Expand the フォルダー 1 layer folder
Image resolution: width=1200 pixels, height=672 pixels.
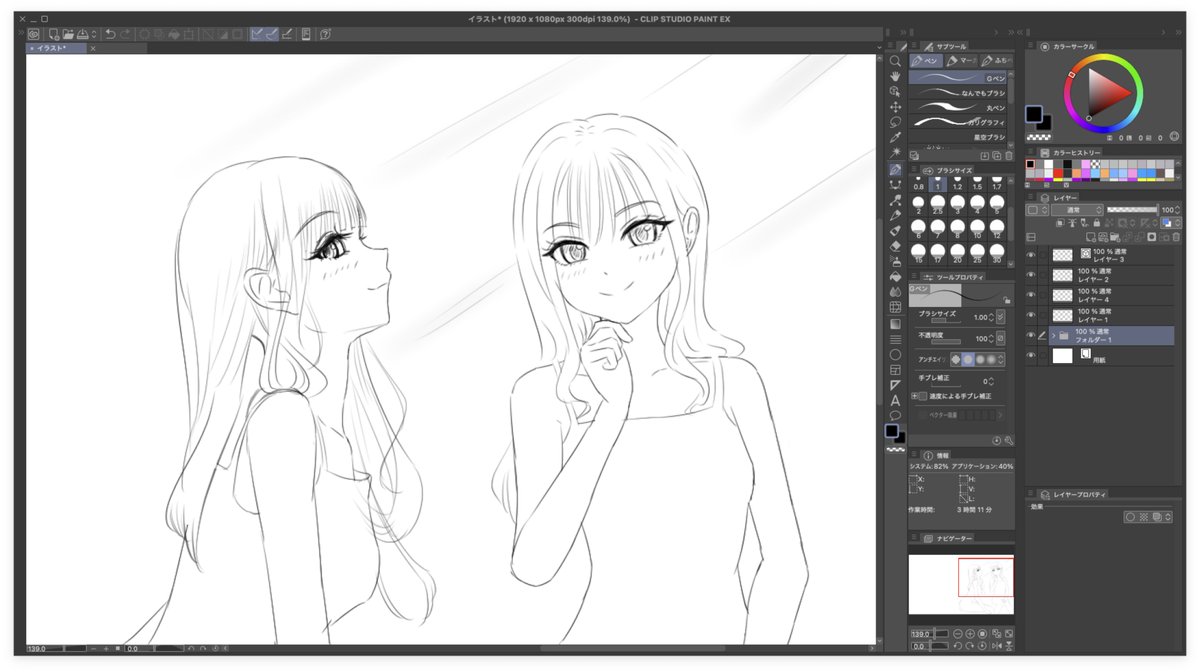pos(1053,335)
